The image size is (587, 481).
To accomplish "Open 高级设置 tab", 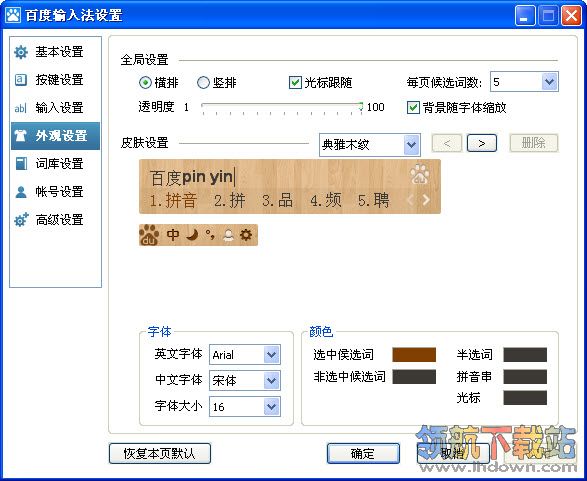I will pos(55,220).
